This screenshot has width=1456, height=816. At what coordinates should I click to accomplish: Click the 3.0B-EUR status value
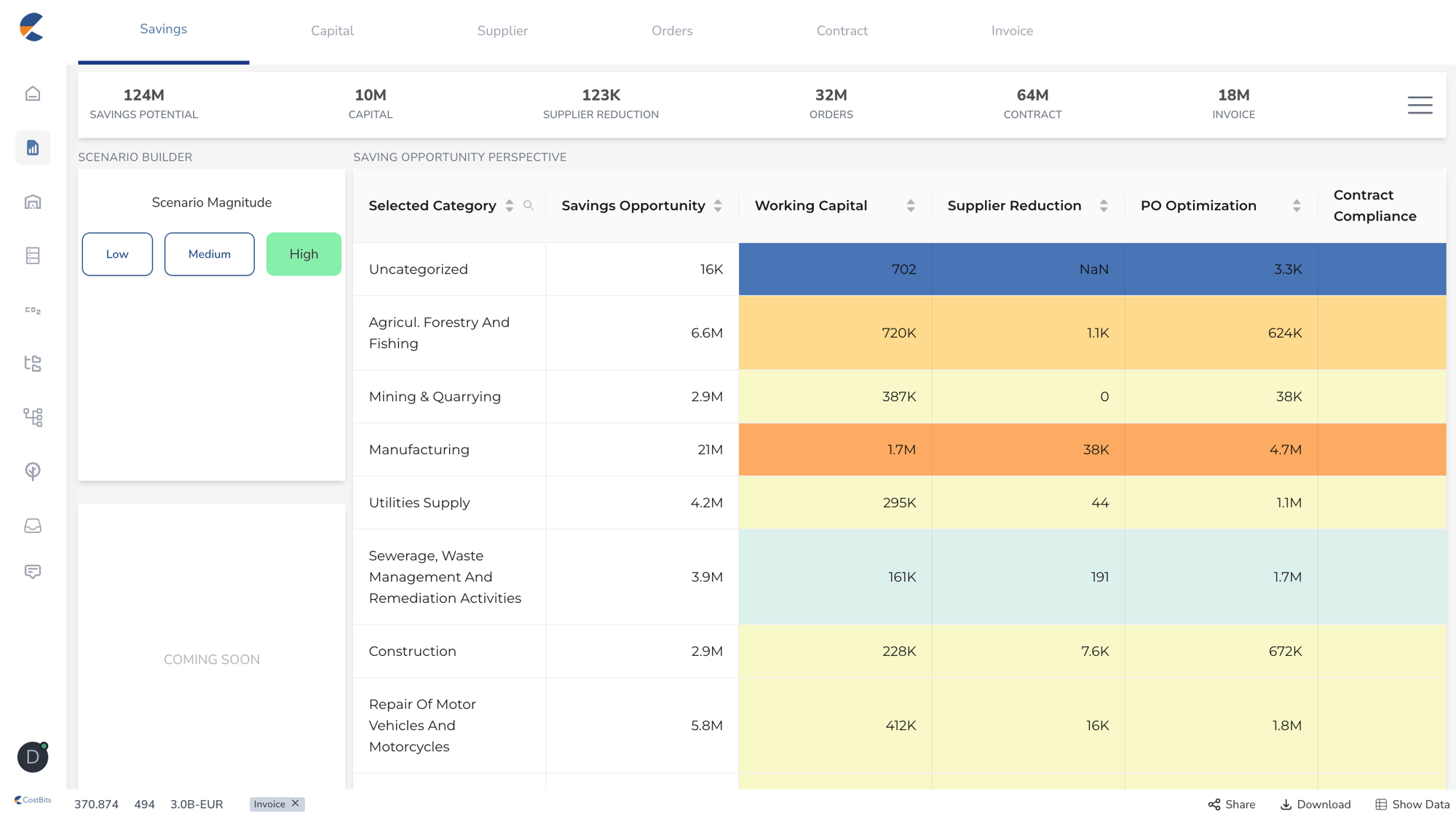point(197,804)
